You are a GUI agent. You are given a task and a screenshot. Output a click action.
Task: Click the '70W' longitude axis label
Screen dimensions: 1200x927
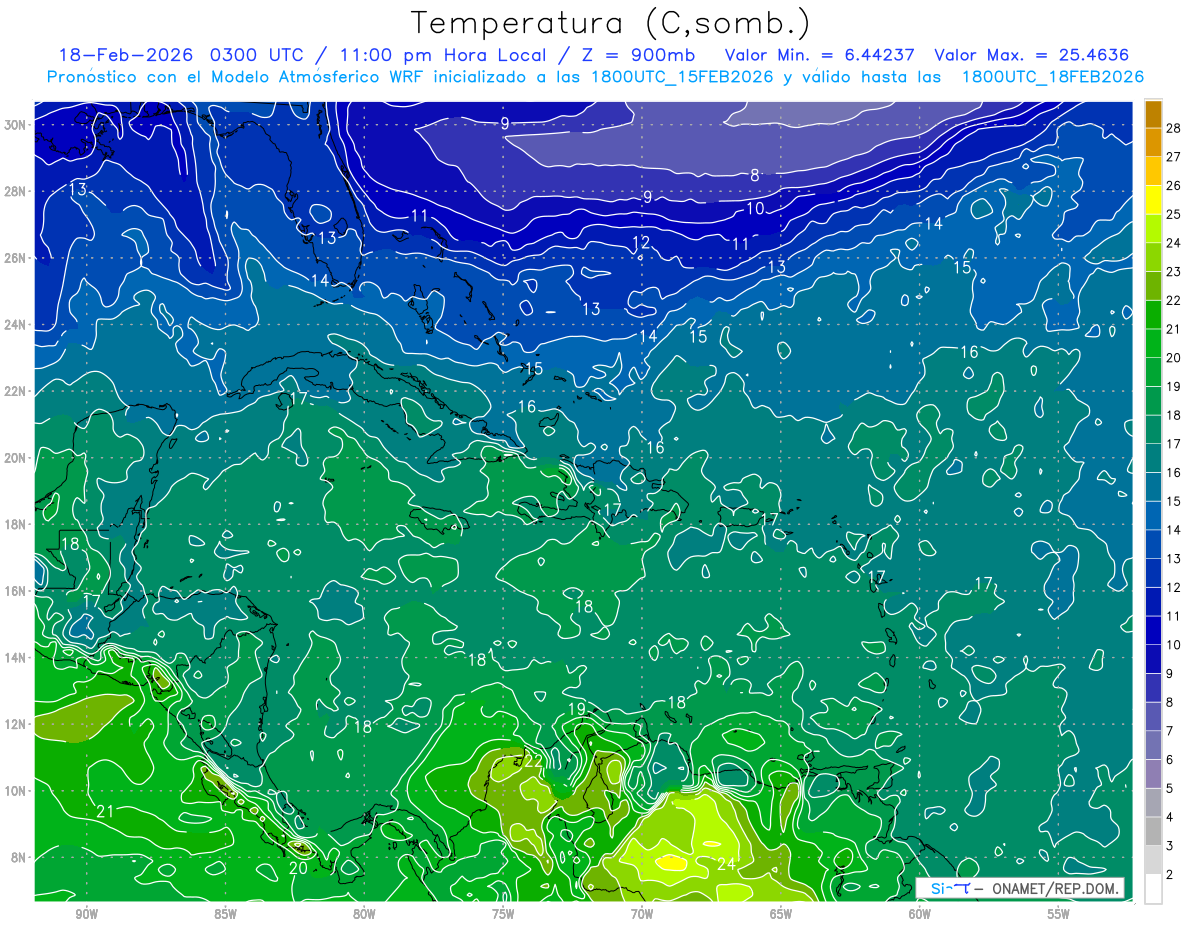pyautogui.click(x=642, y=914)
